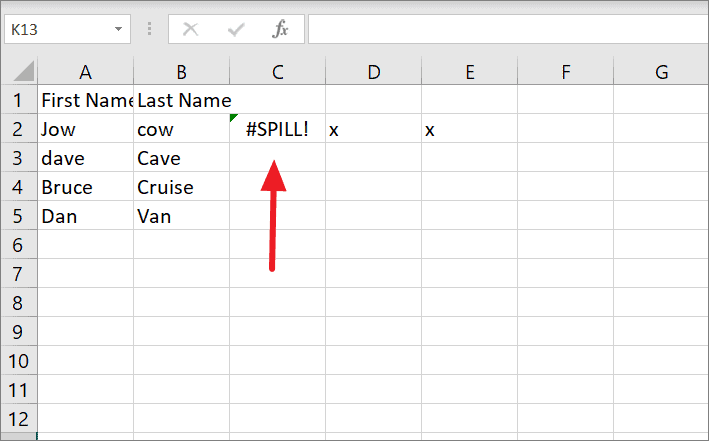Select the Last Name header cell
This screenshot has height=441, width=709.
(181, 100)
